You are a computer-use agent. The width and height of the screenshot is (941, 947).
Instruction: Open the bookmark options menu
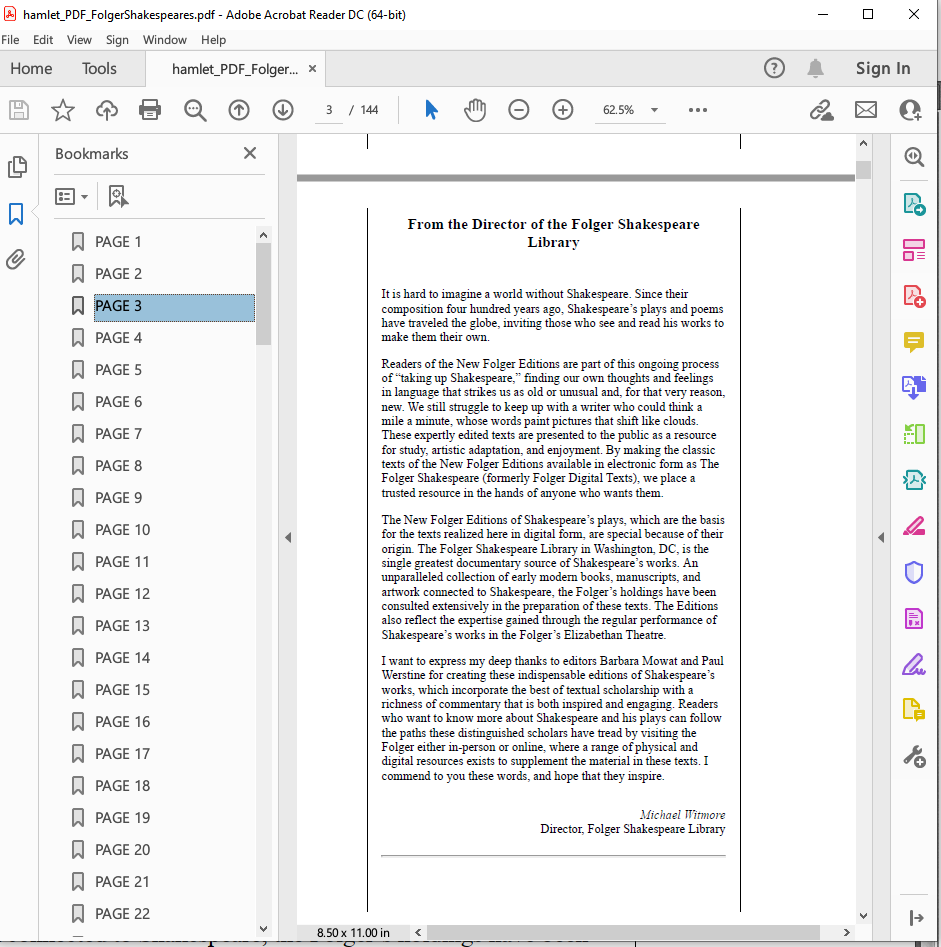[72, 196]
